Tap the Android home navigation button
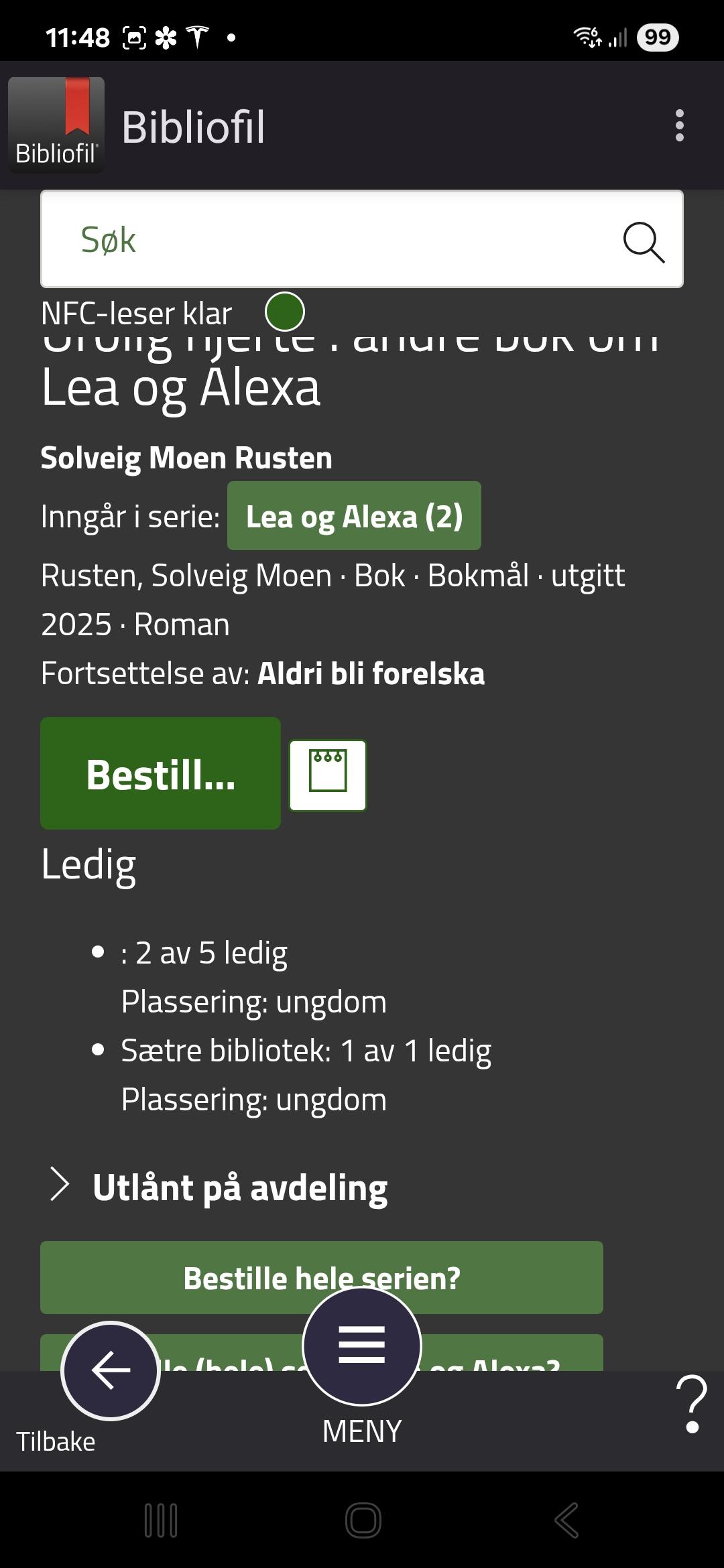 point(363,1520)
